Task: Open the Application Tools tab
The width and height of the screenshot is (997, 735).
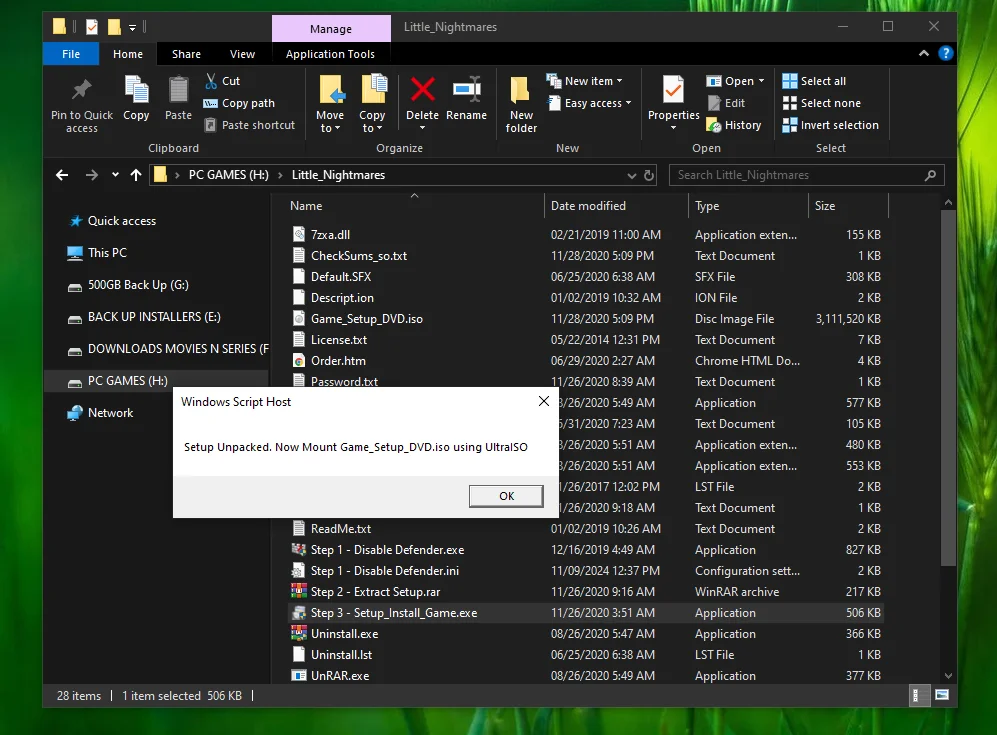Action: (x=330, y=54)
